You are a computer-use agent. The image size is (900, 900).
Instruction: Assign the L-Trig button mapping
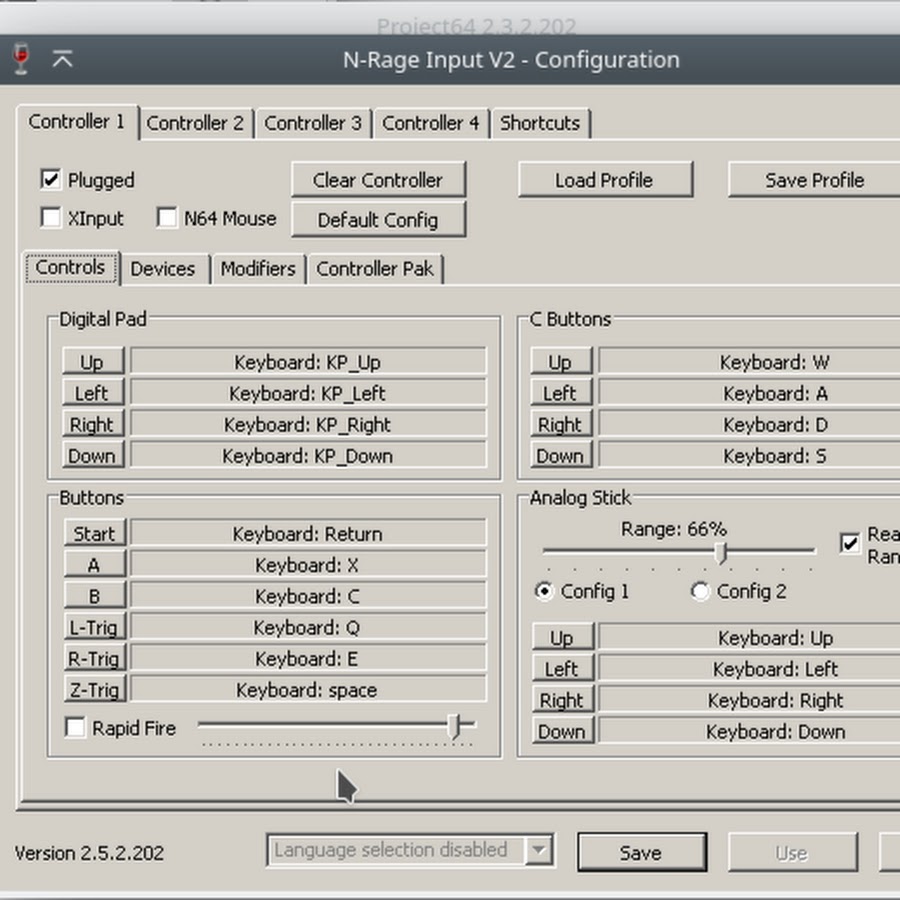coord(95,627)
